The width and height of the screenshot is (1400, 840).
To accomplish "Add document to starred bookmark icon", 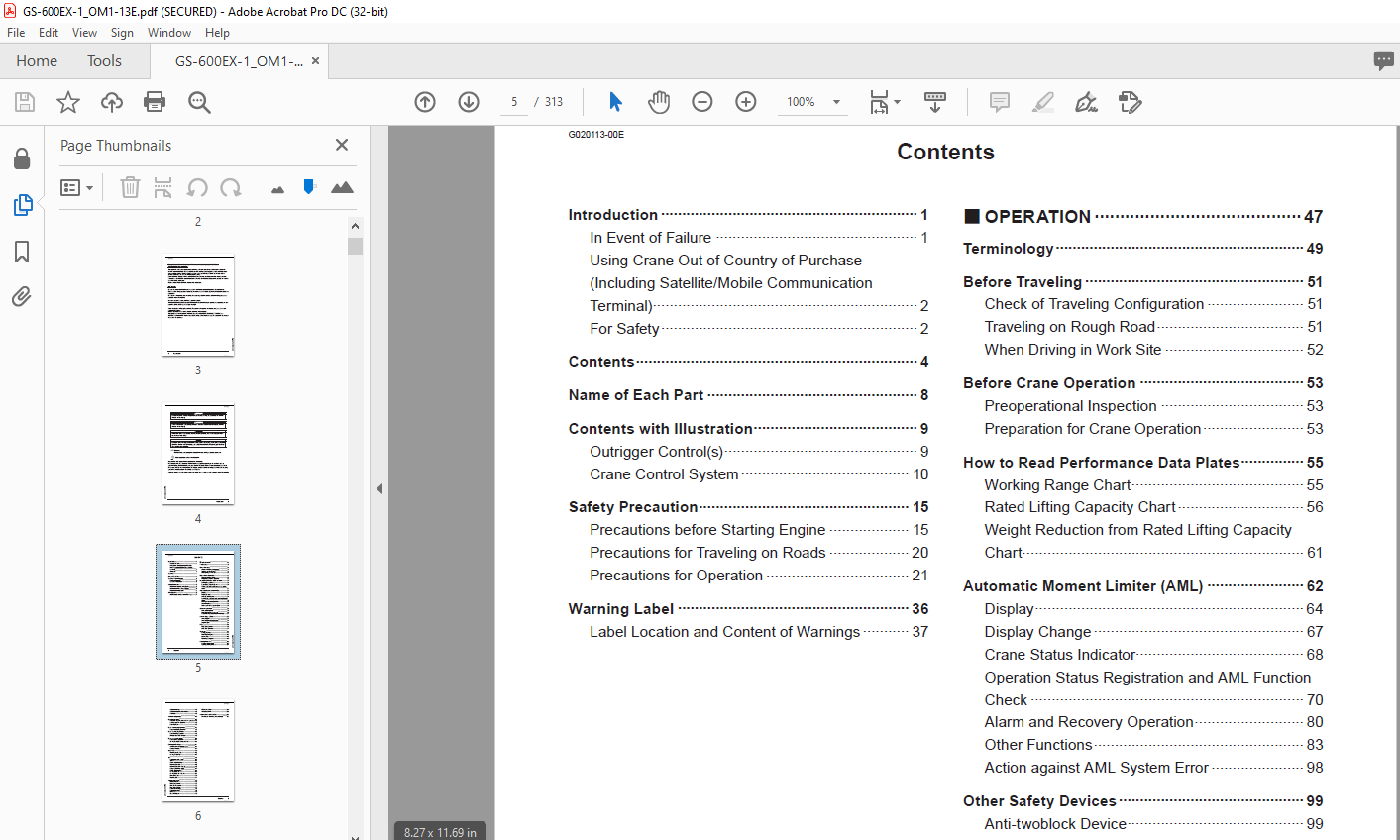I will pyautogui.click(x=68, y=102).
